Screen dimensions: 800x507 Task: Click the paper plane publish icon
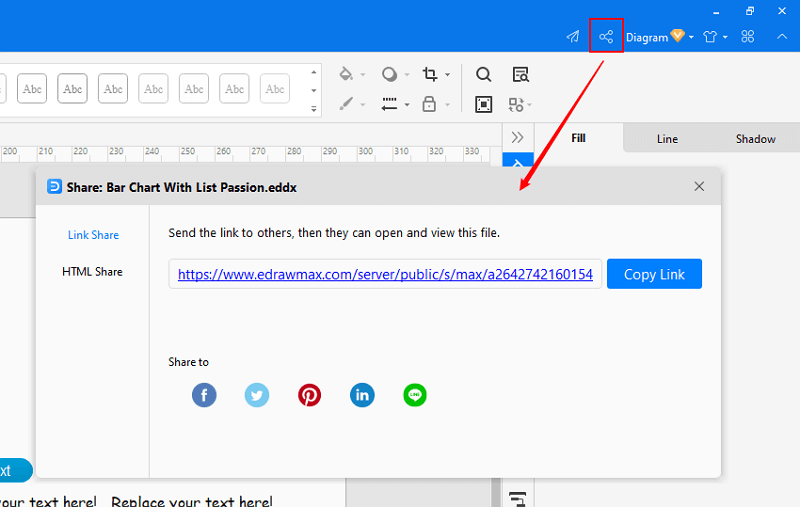(x=573, y=37)
